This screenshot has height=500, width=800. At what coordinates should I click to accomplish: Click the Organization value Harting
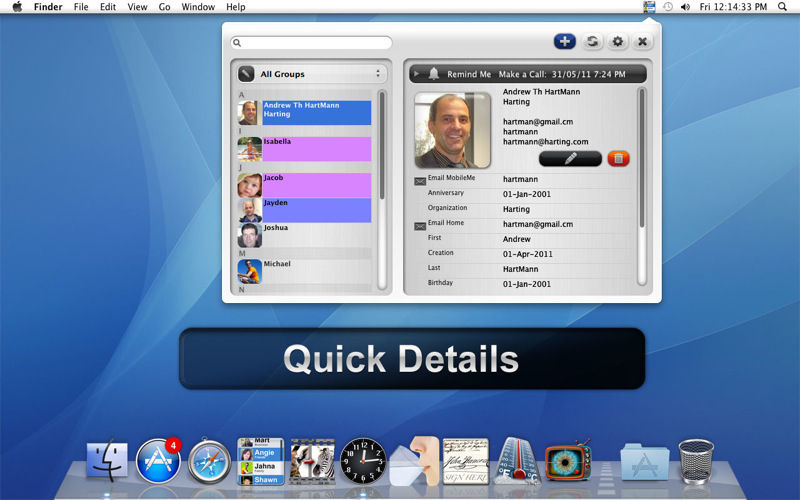(x=516, y=209)
